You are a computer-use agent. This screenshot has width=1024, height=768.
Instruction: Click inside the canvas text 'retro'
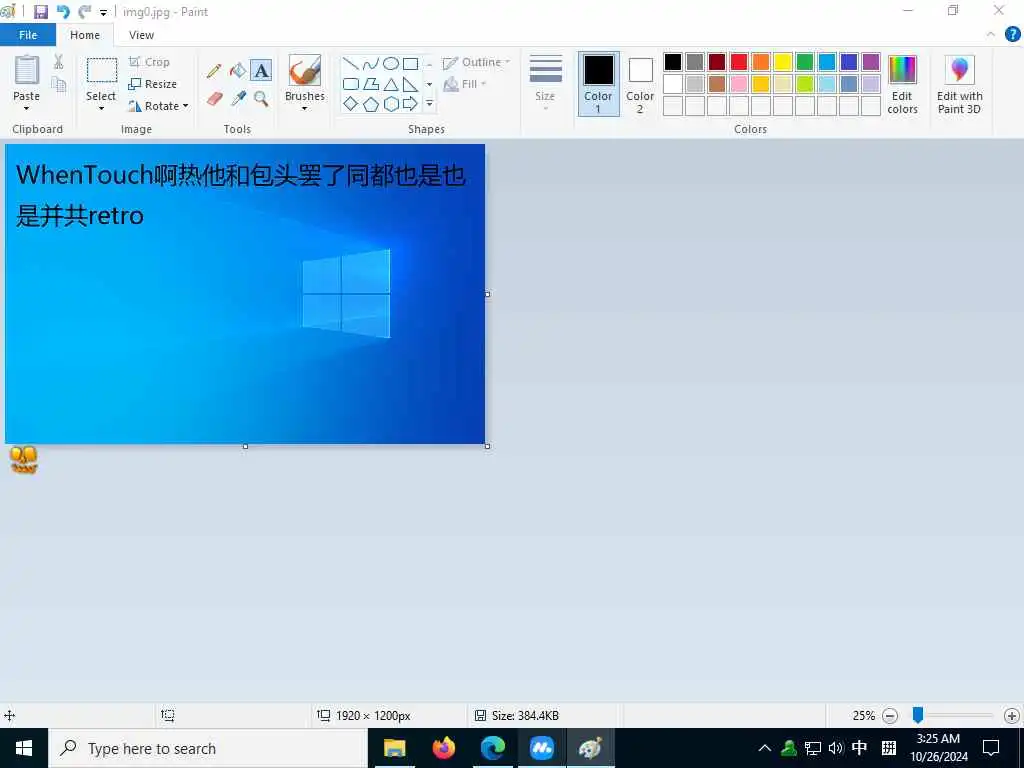116,216
